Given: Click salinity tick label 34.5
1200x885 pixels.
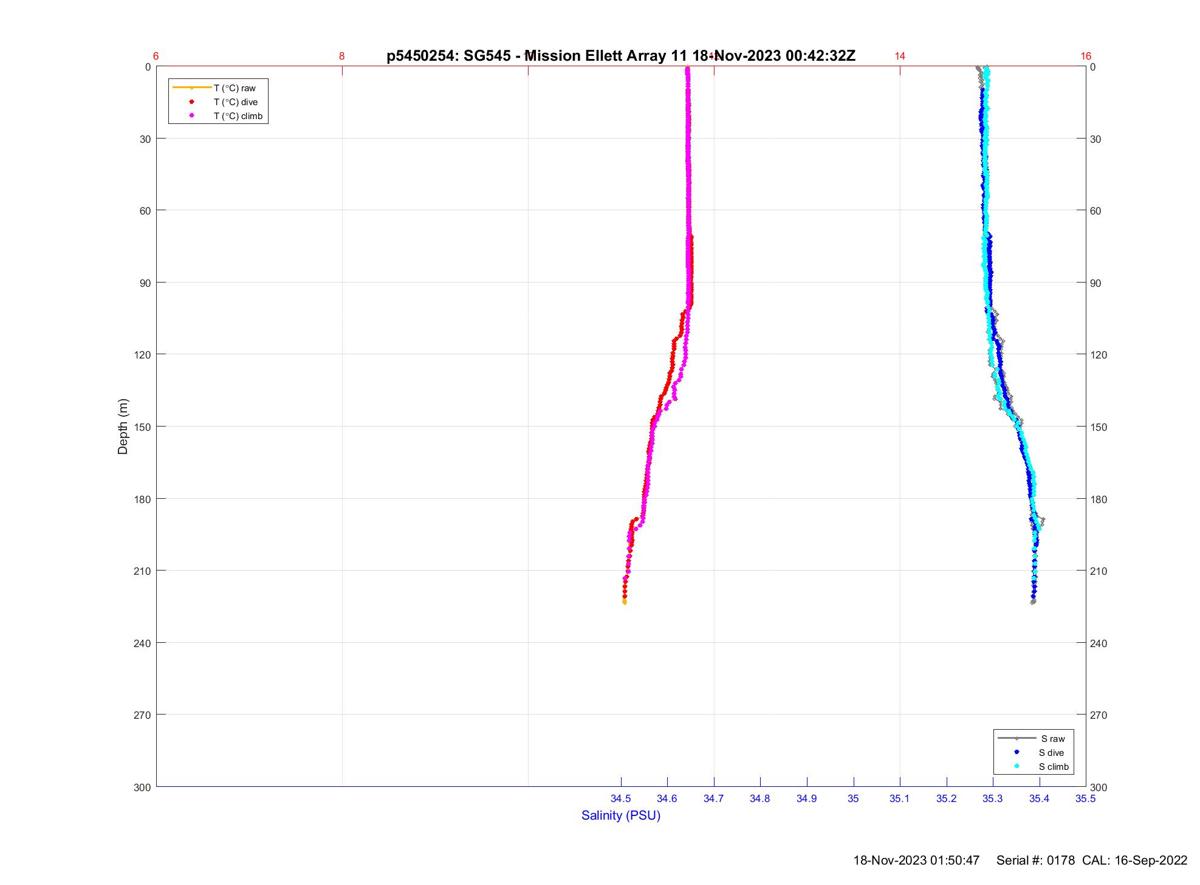Looking at the screenshot, I should [x=621, y=799].
